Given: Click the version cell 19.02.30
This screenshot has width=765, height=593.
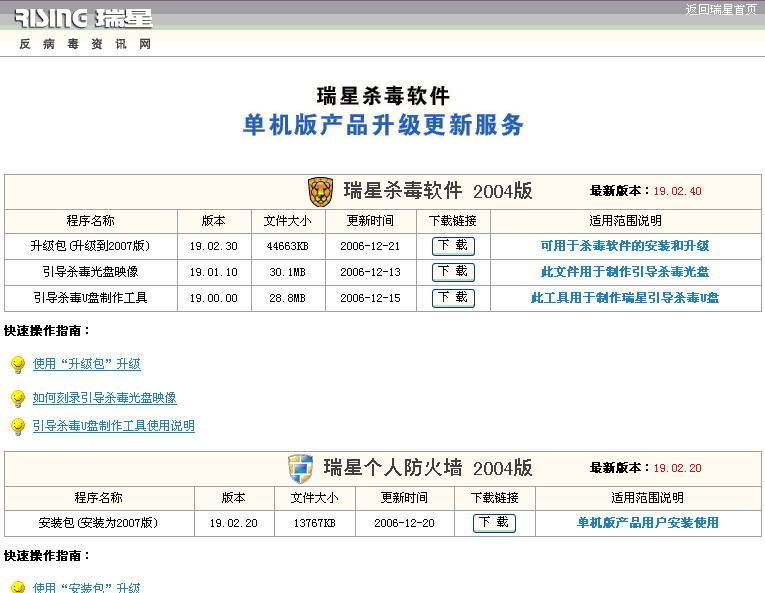Looking at the screenshot, I should tap(214, 246).
